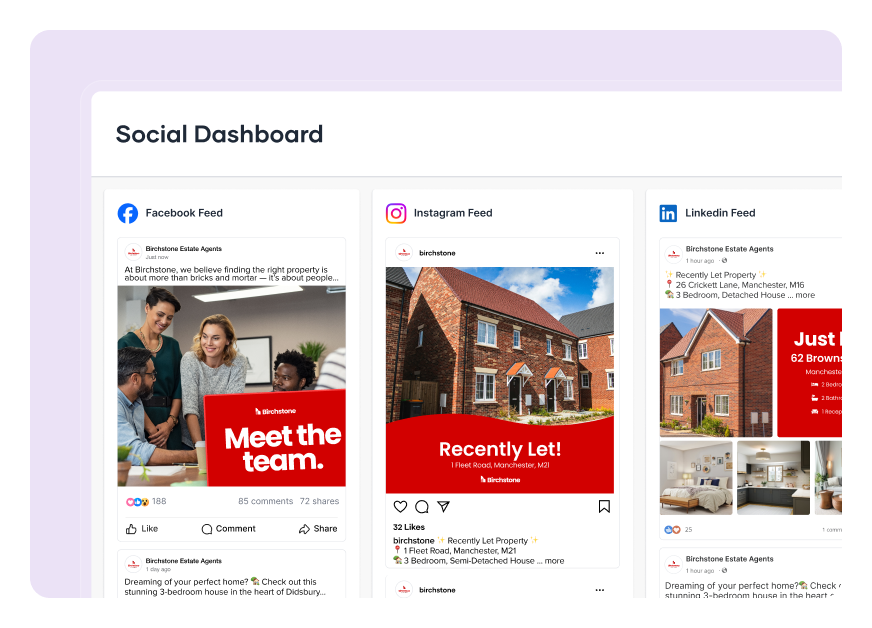Open the LinkedIn kitchen photo thumbnail
This screenshot has height=628, width=872.
tap(774, 478)
